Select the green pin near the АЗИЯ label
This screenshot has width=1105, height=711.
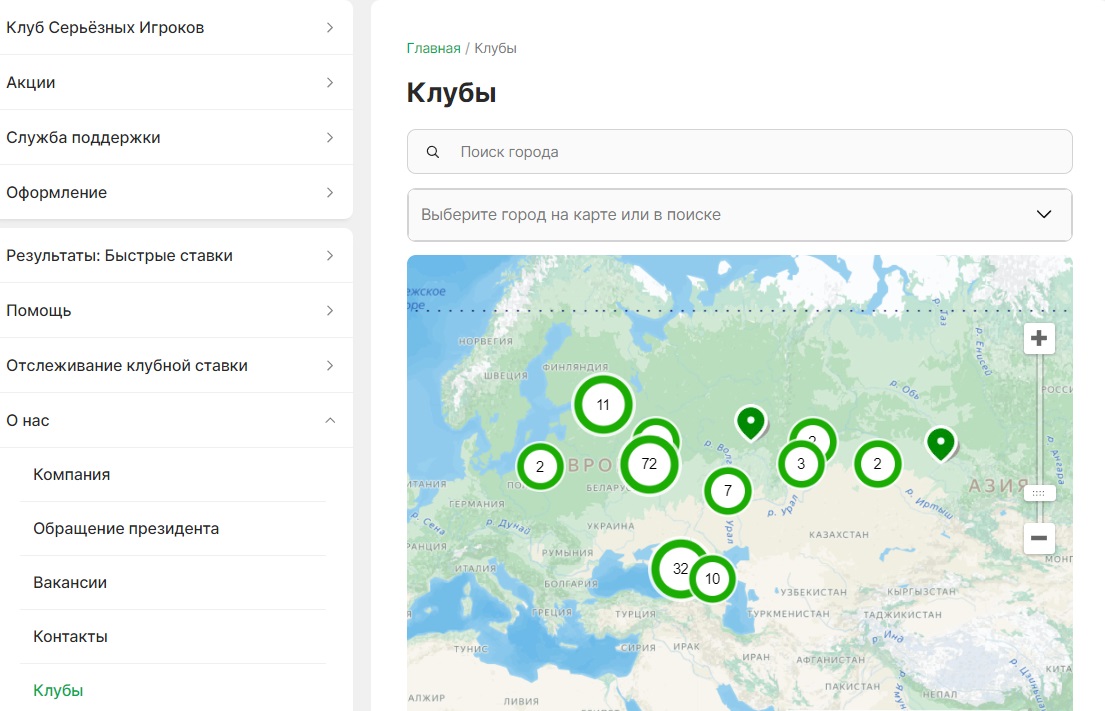941,444
